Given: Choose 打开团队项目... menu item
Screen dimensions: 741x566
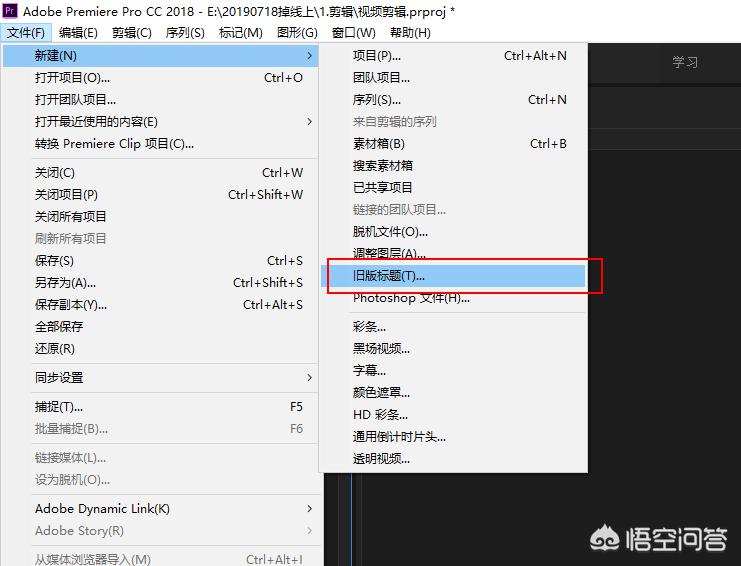Looking at the screenshot, I should click(x=161, y=100).
